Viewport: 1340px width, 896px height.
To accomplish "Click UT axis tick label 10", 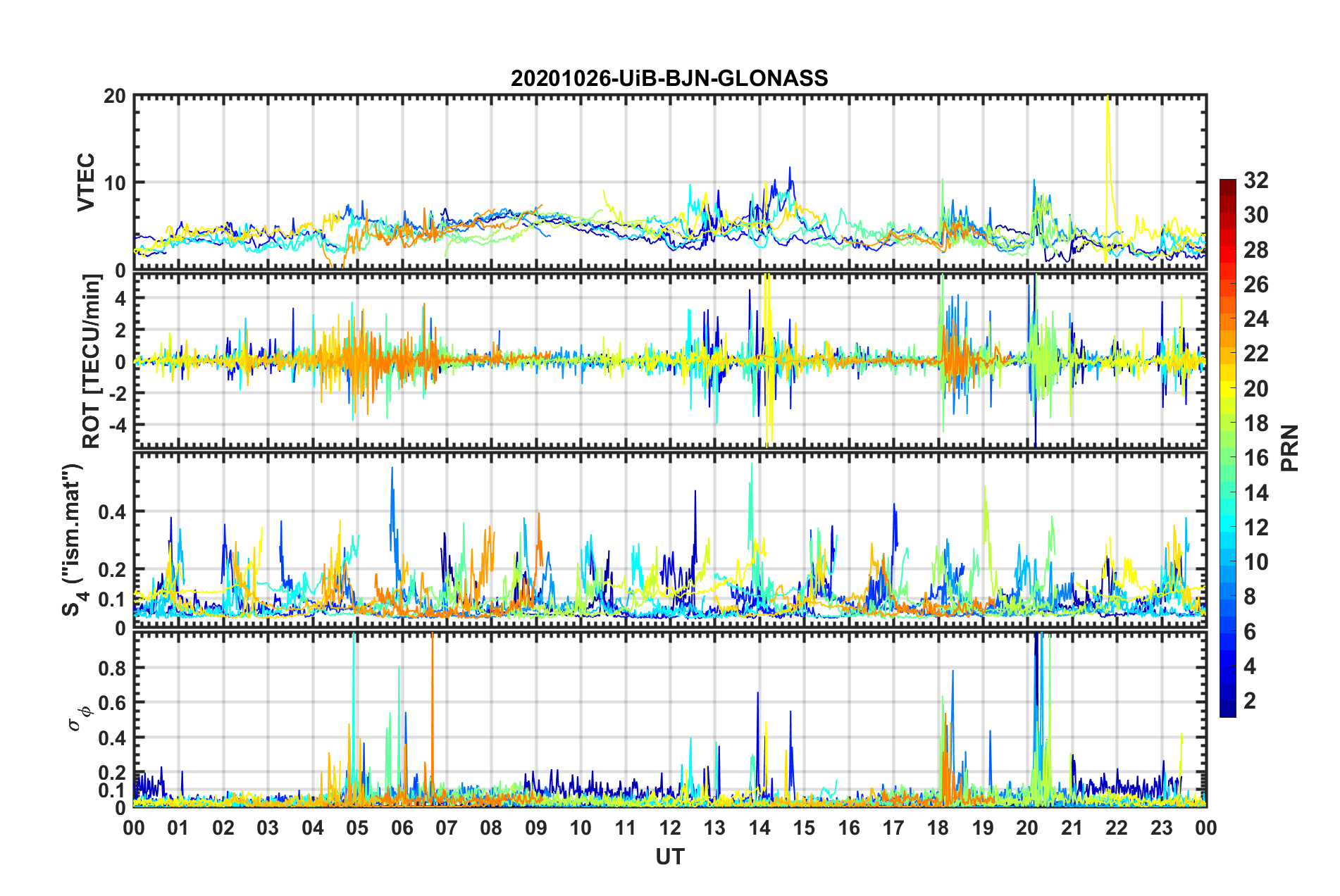I will coord(581,828).
